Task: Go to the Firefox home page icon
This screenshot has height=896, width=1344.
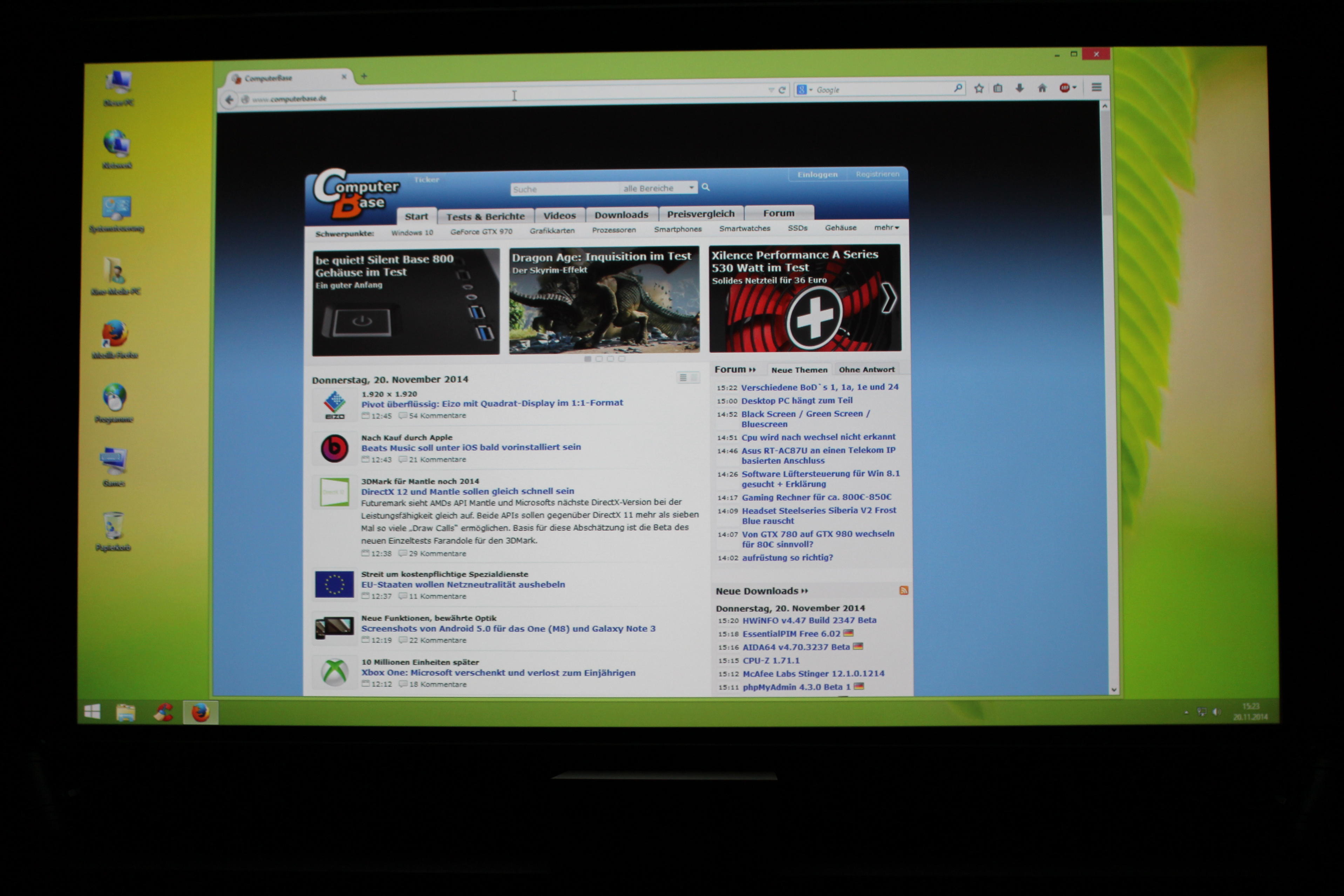Action: click(x=1042, y=88)
